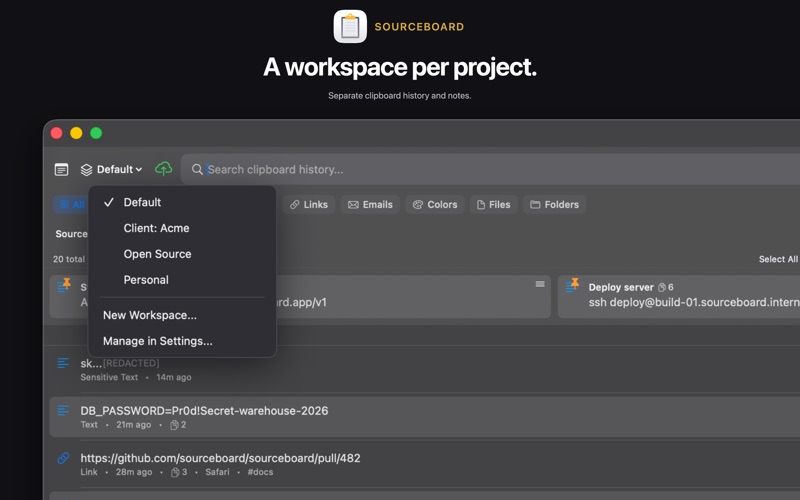Switch to Client: Acme workspace
The image size is (800, 500).
tap(182, 228)
